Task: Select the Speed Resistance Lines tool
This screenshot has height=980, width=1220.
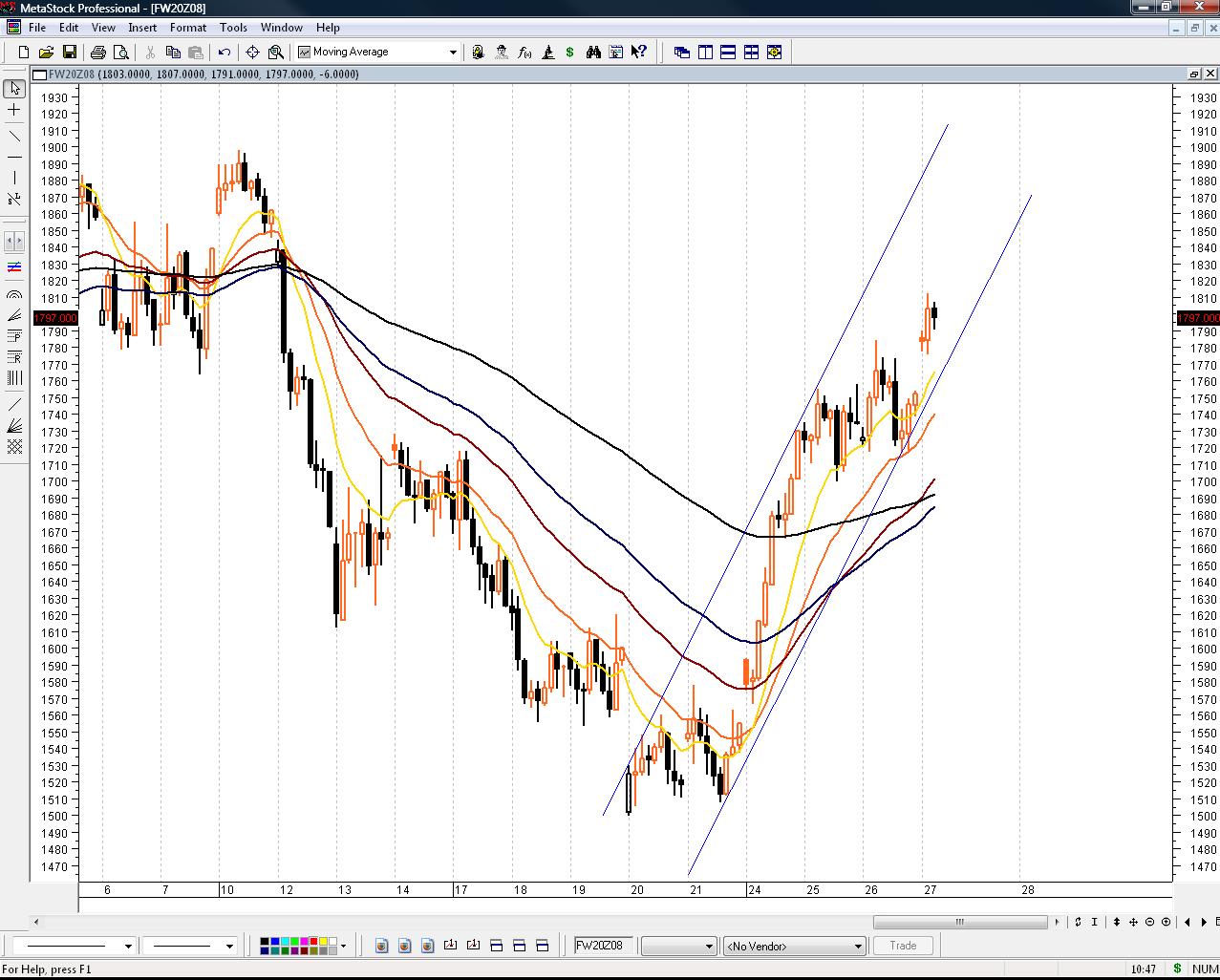Action: (14, 315)
